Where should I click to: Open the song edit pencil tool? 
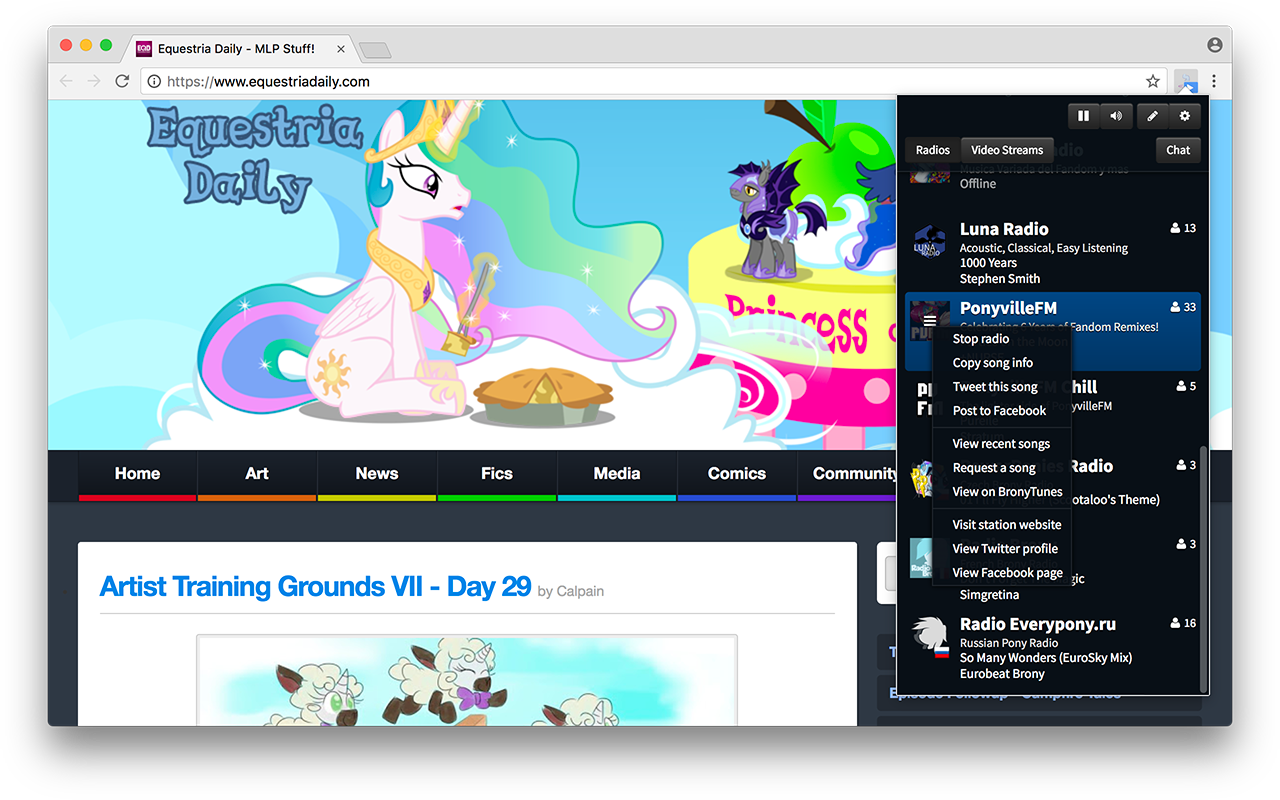tap(1151, 115)
